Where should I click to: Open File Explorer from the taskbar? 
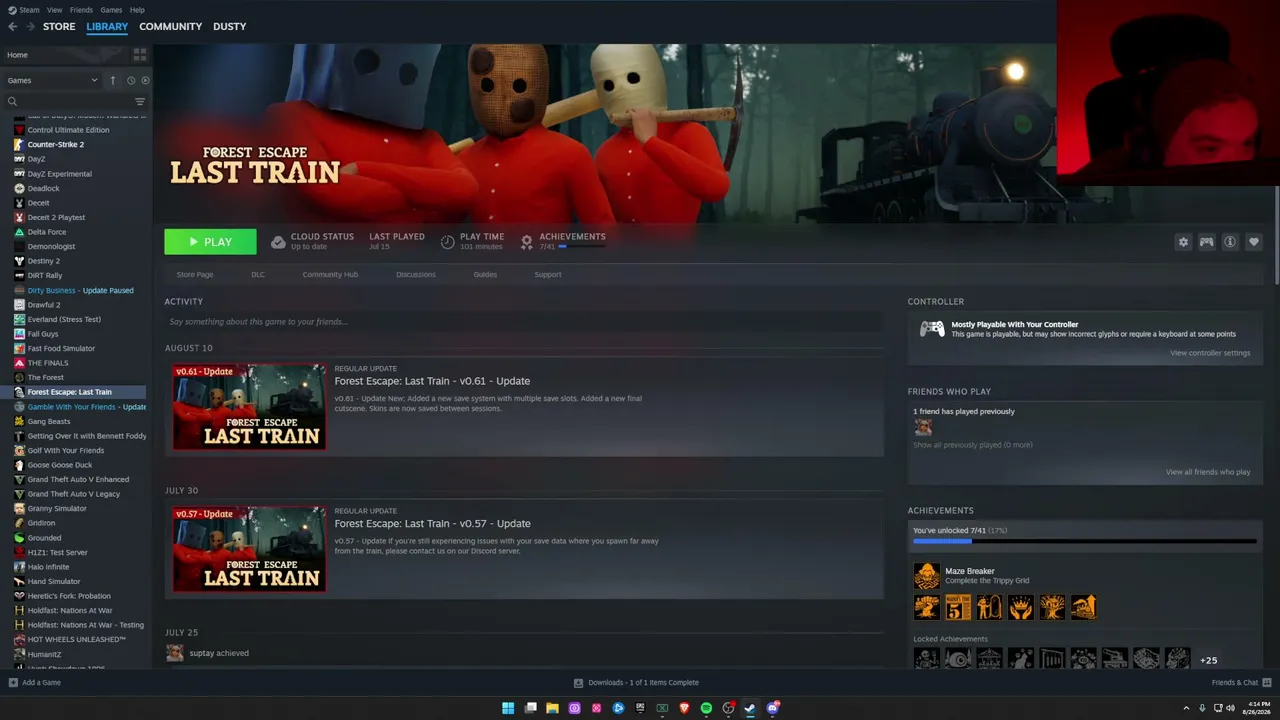tap(552, 708)
